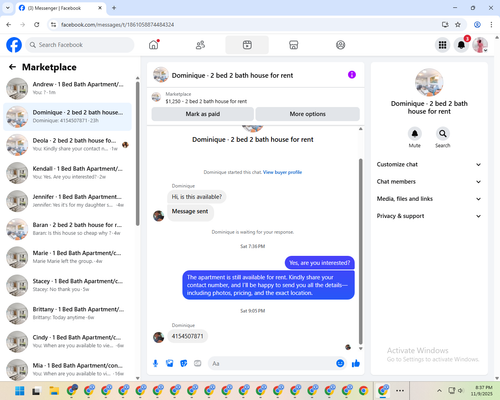The image size is (500, 400).
Task: Click the Facebook logo
Action: [x=14, y=45]
